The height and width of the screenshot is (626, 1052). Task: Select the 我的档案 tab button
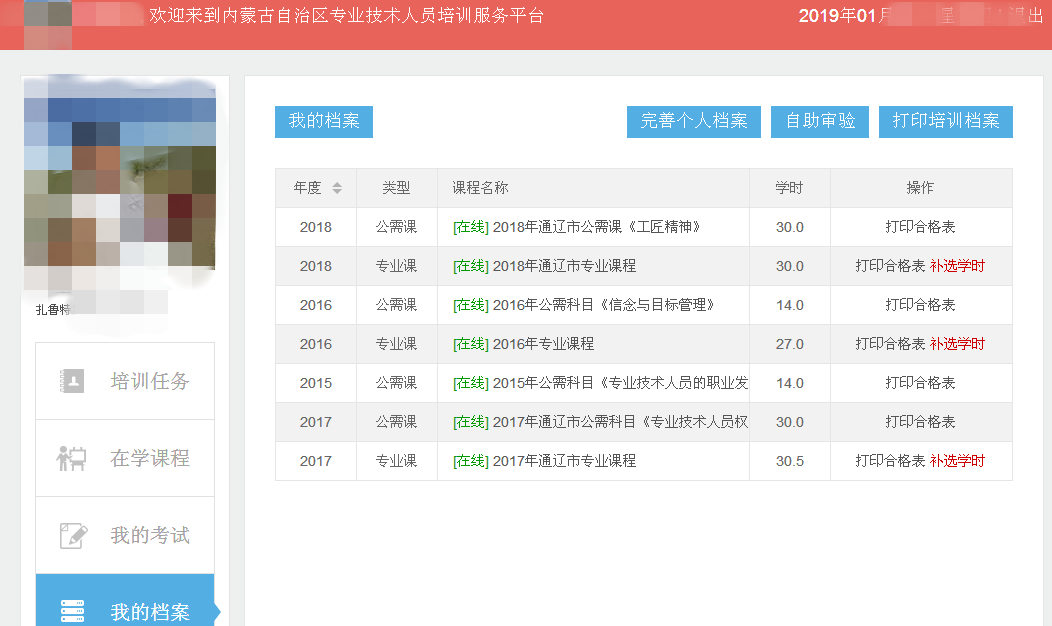[324, 121]
